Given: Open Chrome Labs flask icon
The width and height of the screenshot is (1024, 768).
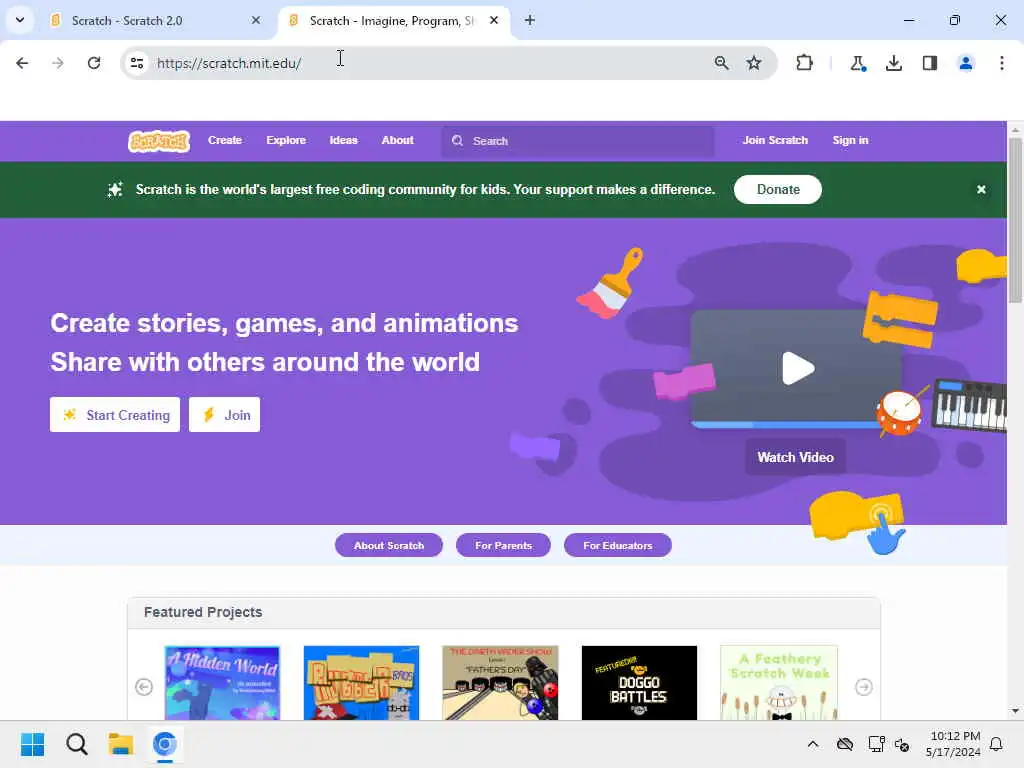Looking at the screenshot, I should (857, 63).
